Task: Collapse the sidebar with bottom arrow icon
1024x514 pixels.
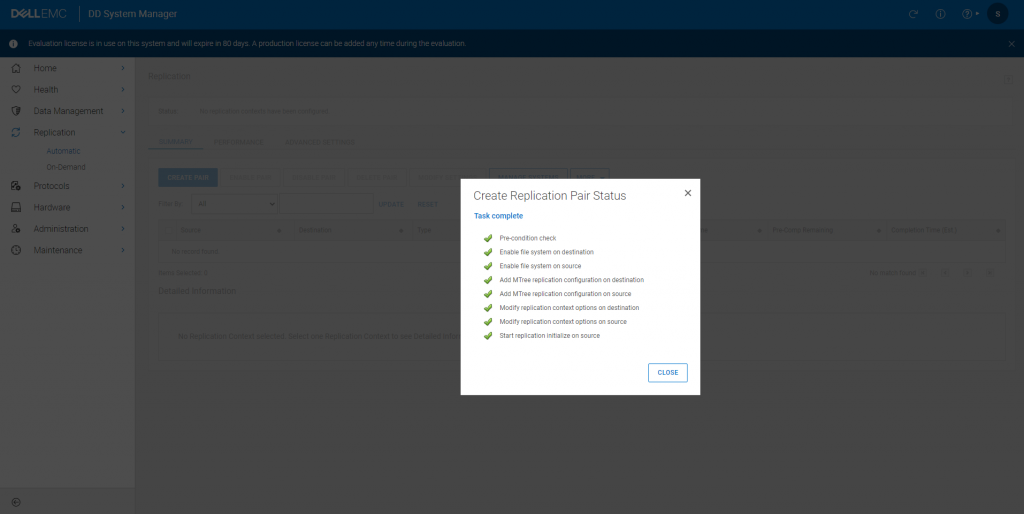Action: (16, 501)
